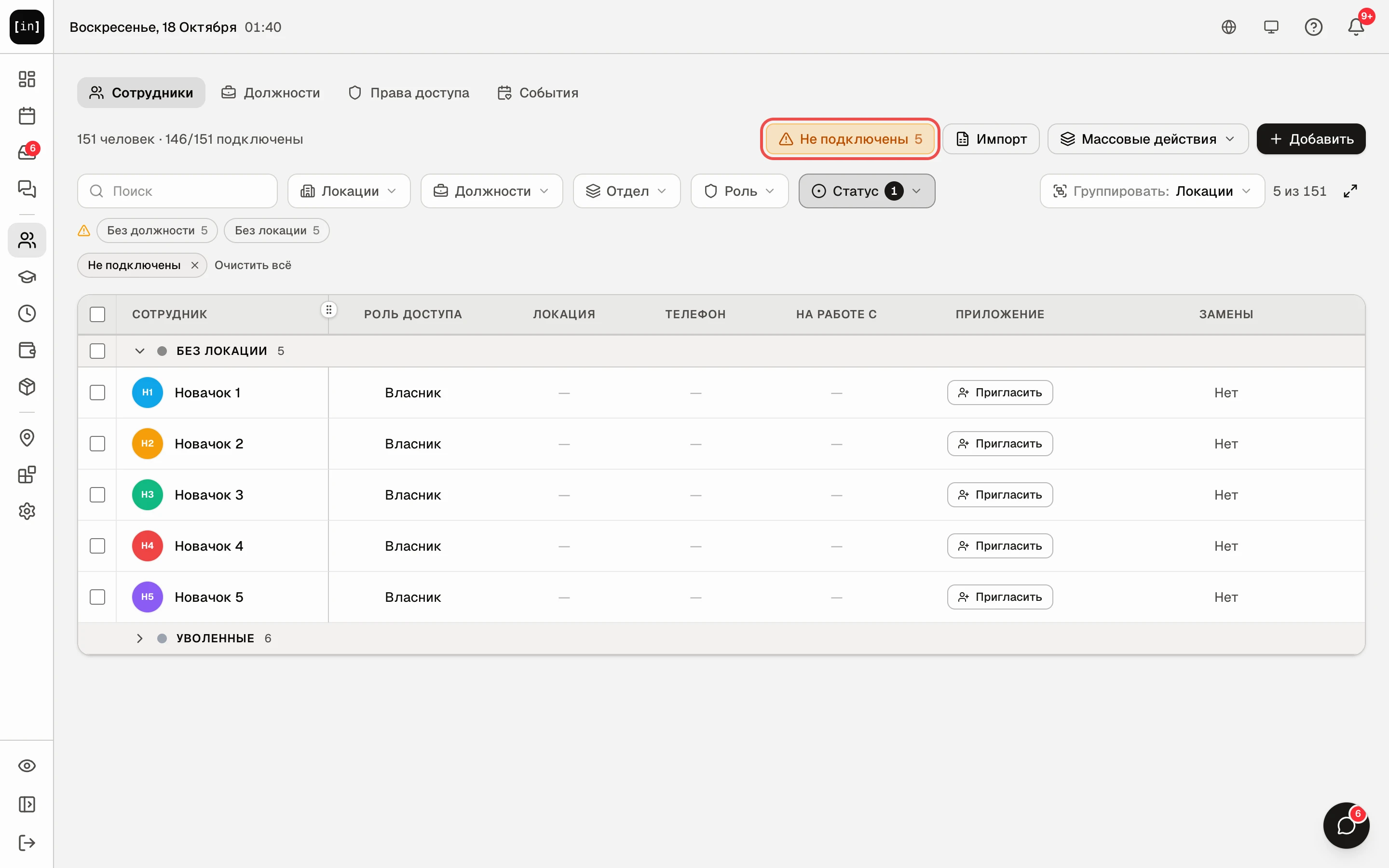
Task: Open the chat messages icon in sidebar
Action: [27, 189]
